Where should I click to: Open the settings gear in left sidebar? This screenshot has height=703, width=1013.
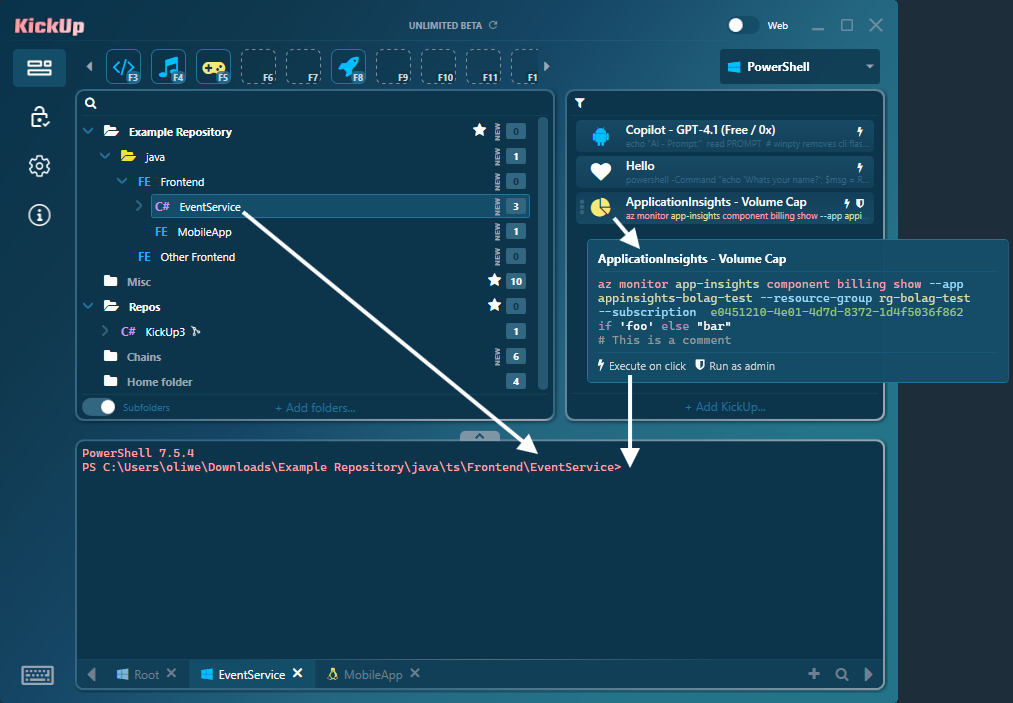coord(40,166)
